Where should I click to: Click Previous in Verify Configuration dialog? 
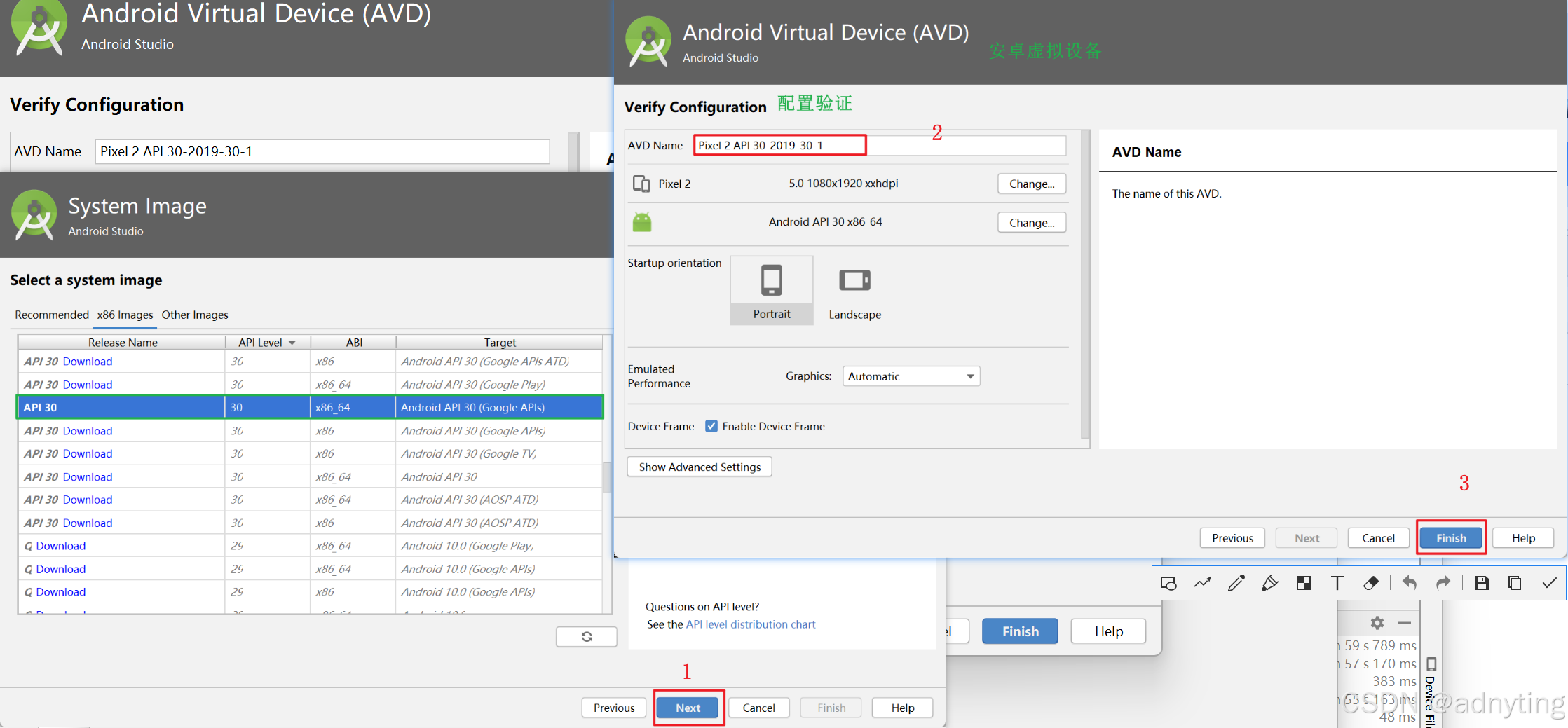[x=1232, y=538]
